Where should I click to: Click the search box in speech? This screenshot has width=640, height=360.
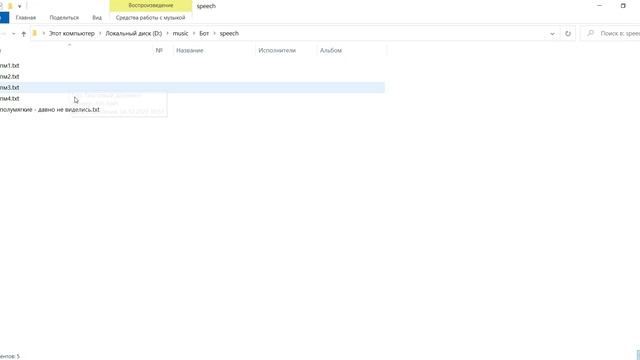point(610,33)
